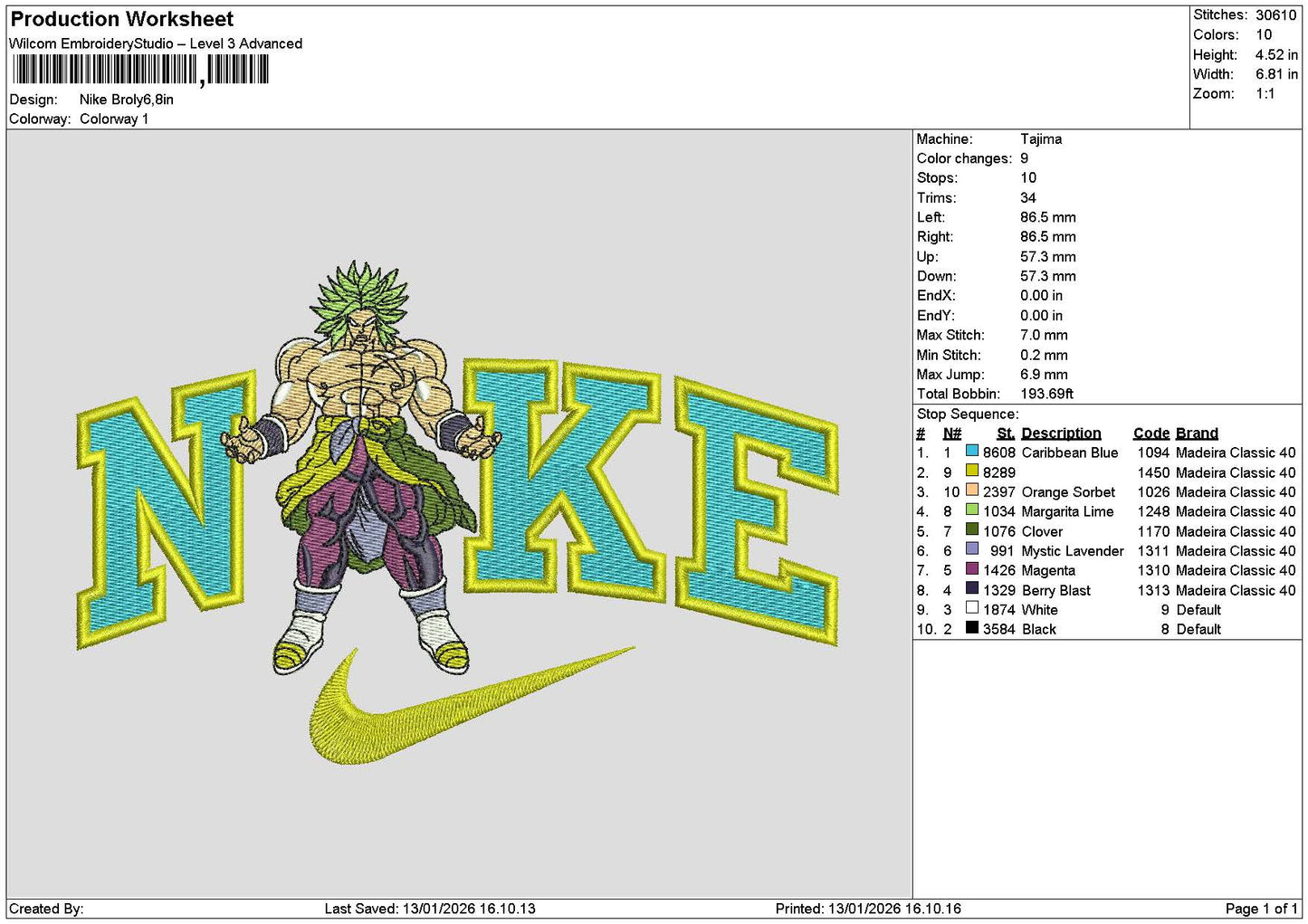Click the Max Stitch value '7.0 mm'
The height and width of the screenshot is (924, 1308).
tap(1044, 335)
